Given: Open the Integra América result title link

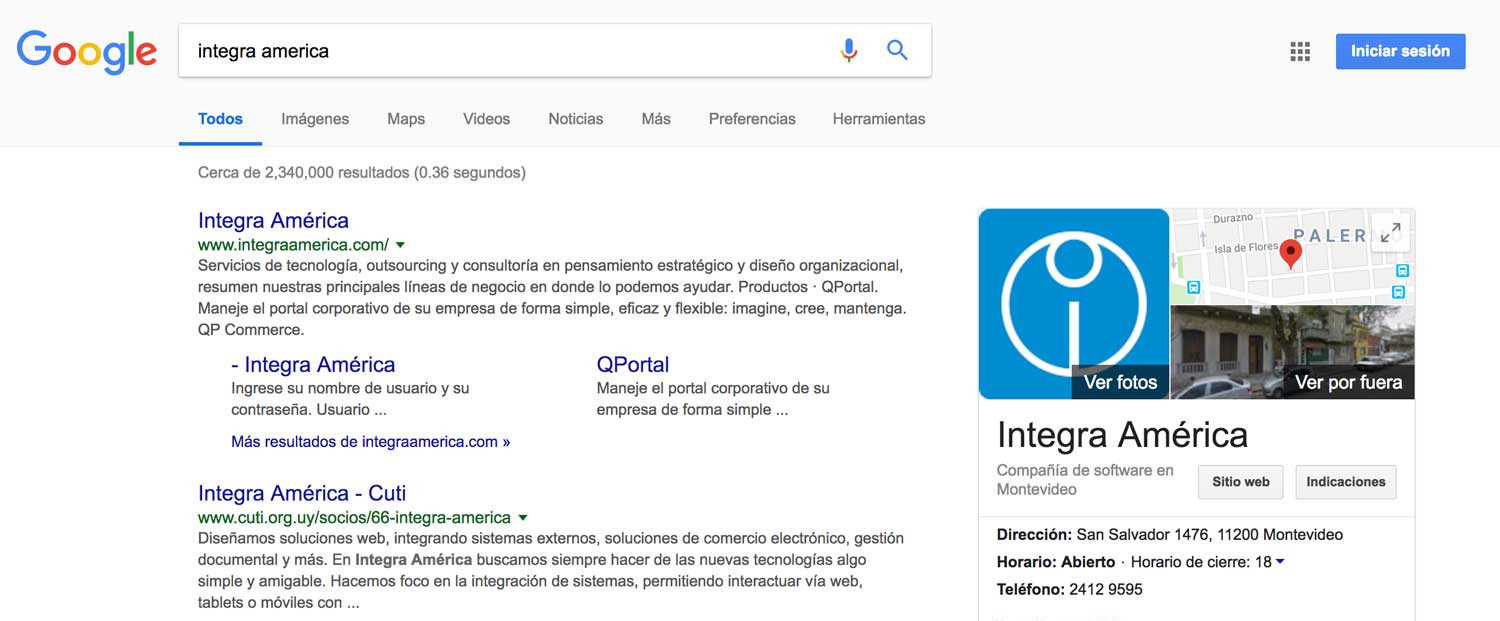Looking at the screenshot, I should [273, 220].
